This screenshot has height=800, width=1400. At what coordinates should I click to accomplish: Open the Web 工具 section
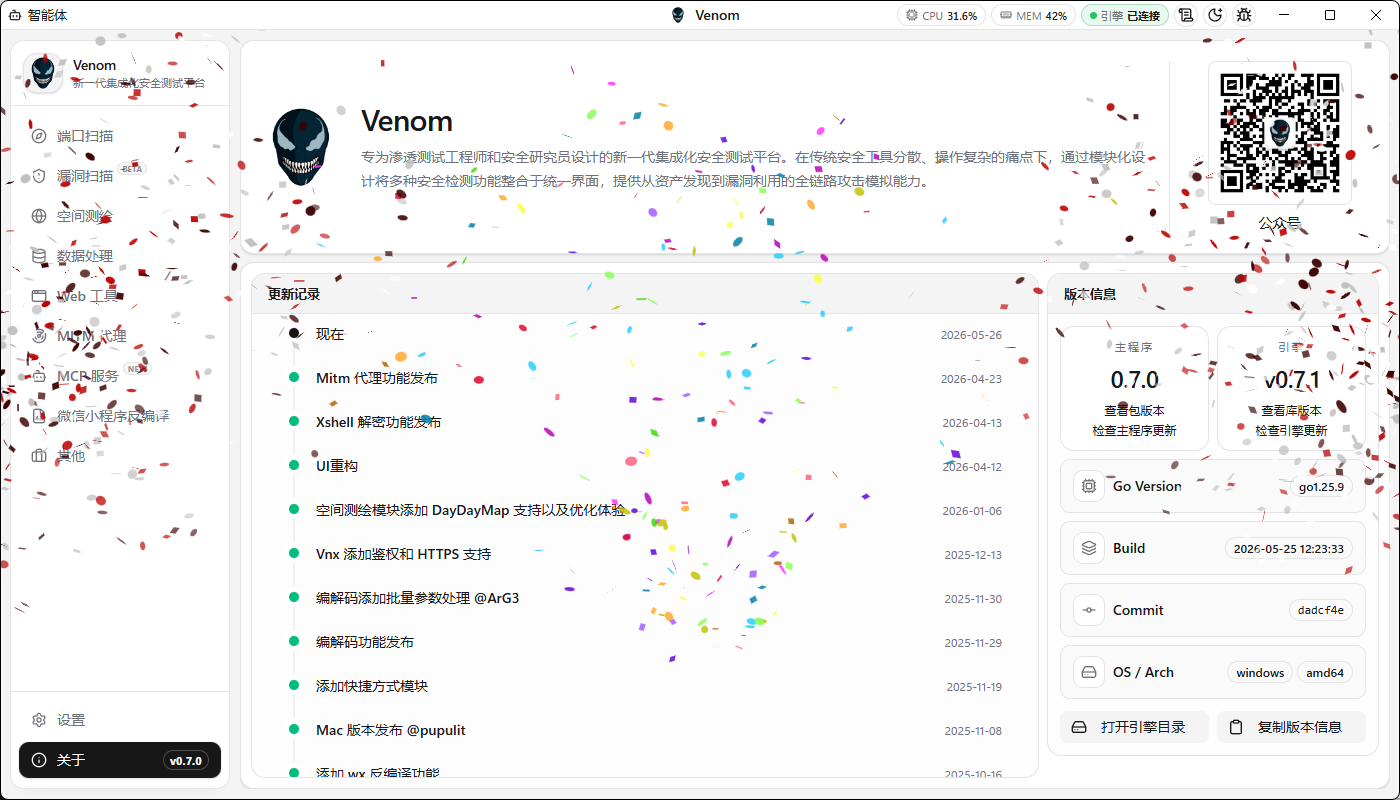[120, 296]
